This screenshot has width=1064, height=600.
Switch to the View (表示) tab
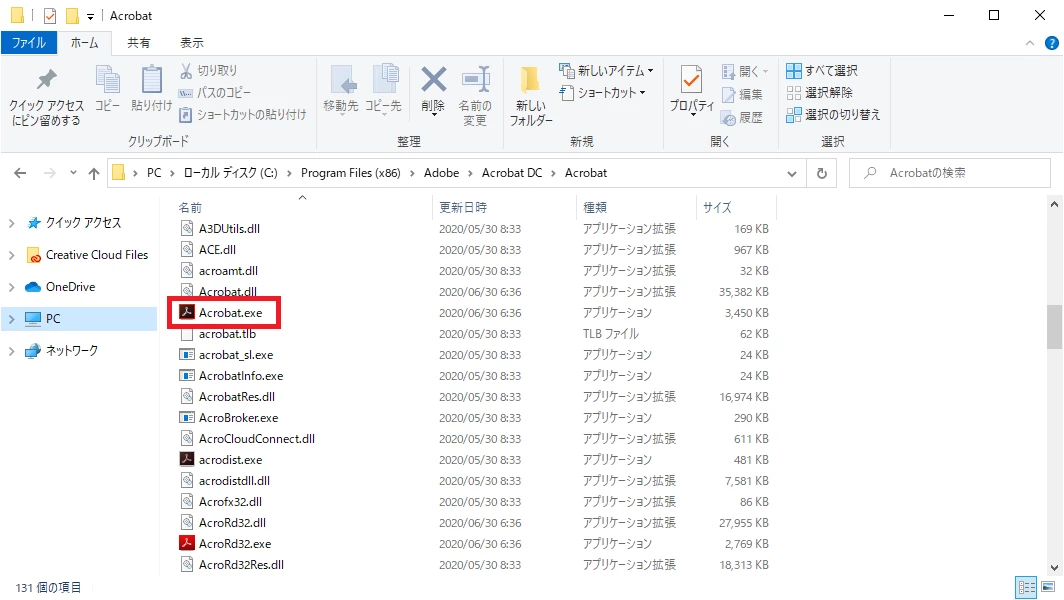(x=191, y=43)
